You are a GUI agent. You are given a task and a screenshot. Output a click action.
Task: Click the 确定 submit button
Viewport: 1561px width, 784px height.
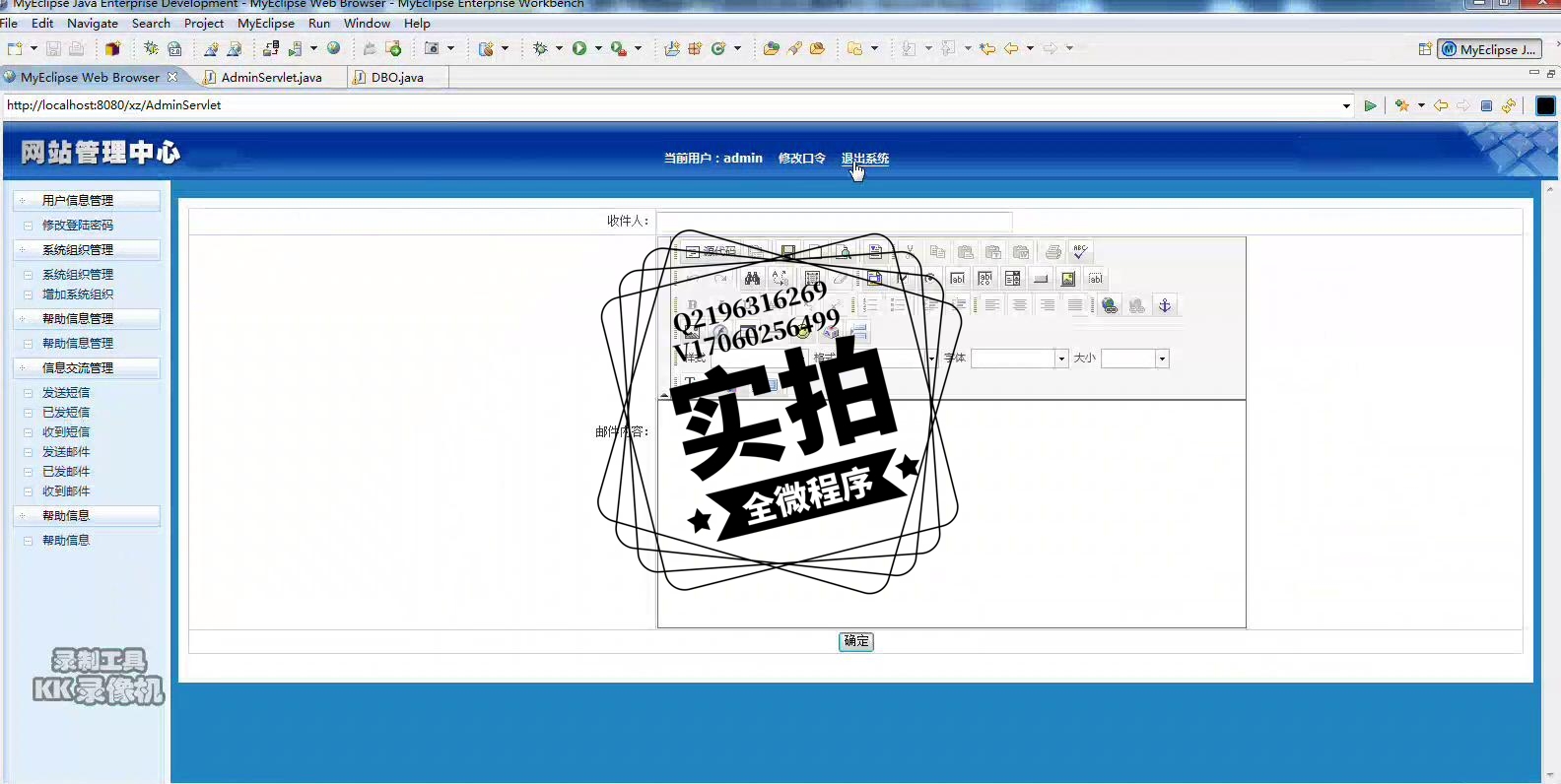[x=856, y=641]
